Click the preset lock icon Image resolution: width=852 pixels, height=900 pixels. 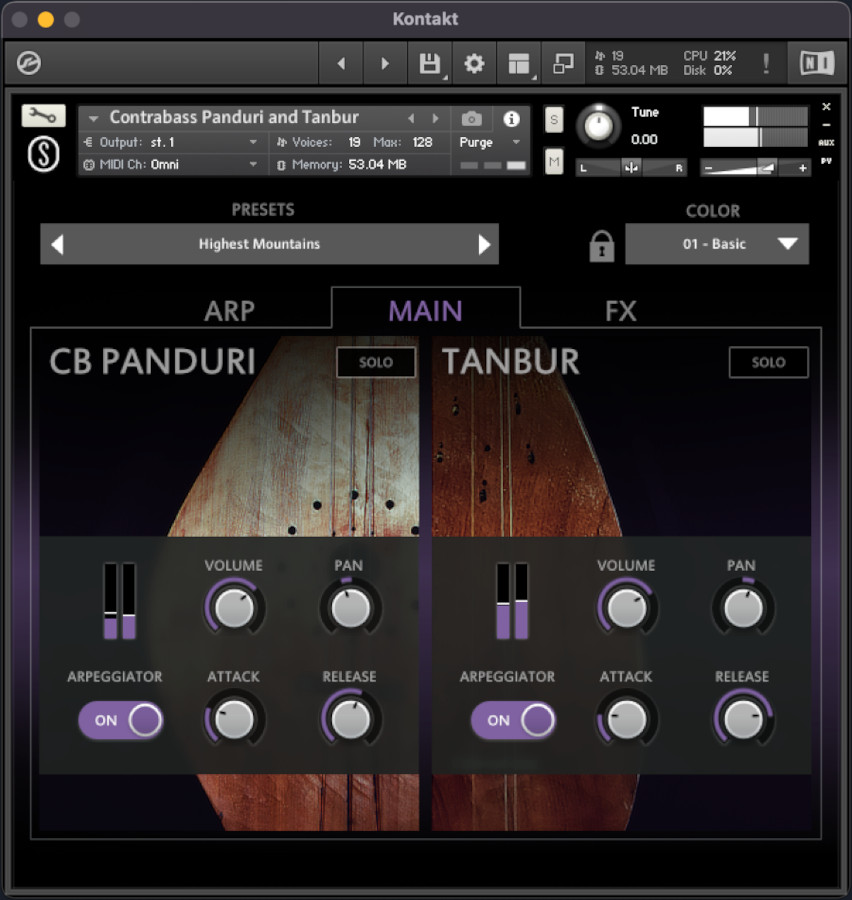coord(602,246)
